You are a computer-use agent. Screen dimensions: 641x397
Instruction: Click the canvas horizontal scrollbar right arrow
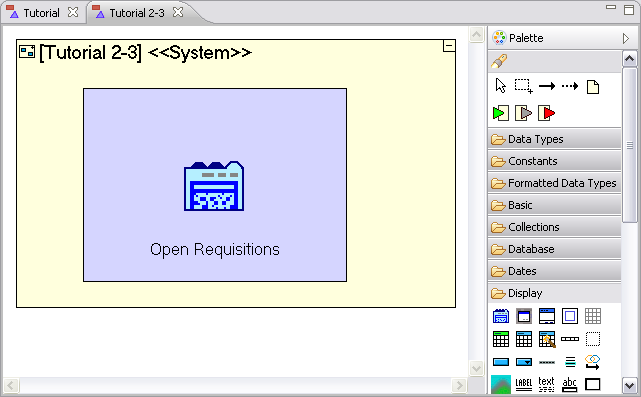coord(459,385)
